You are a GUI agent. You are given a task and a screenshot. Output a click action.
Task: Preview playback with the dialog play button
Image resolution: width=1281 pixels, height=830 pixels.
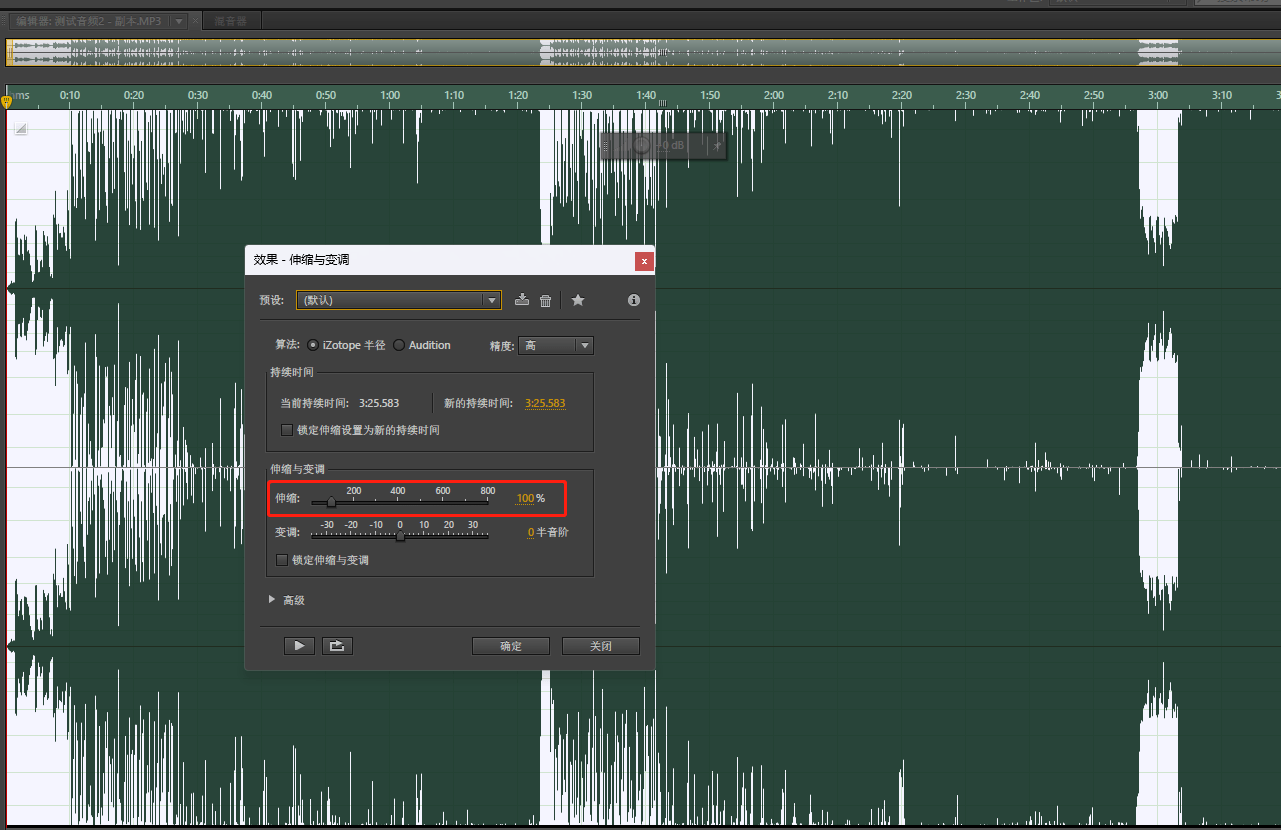click(x=299, y=646)
